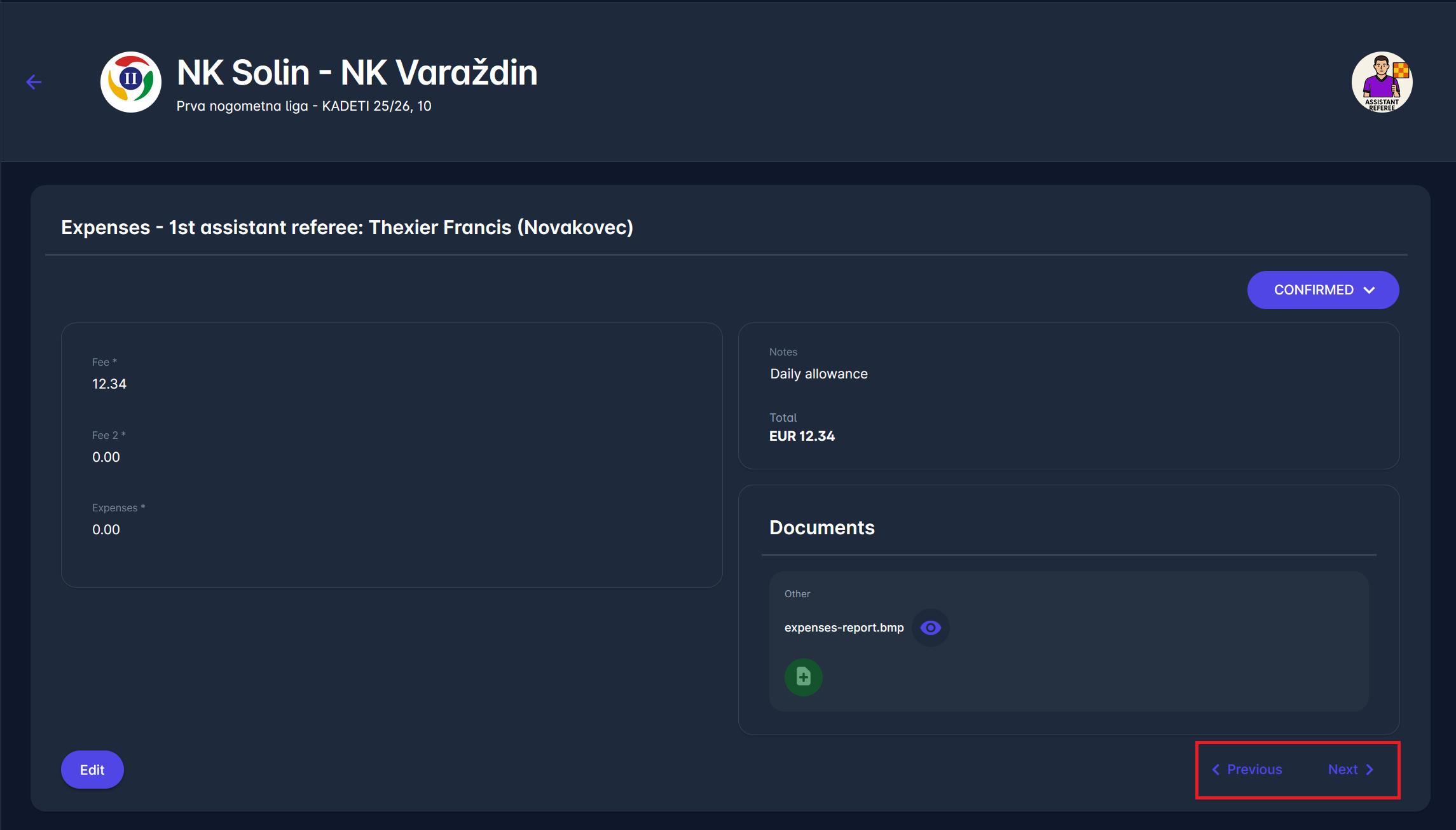Click the expenses-report.bmp file name
The width and height of the screenshot is (1456, 830).
(844, 628)
